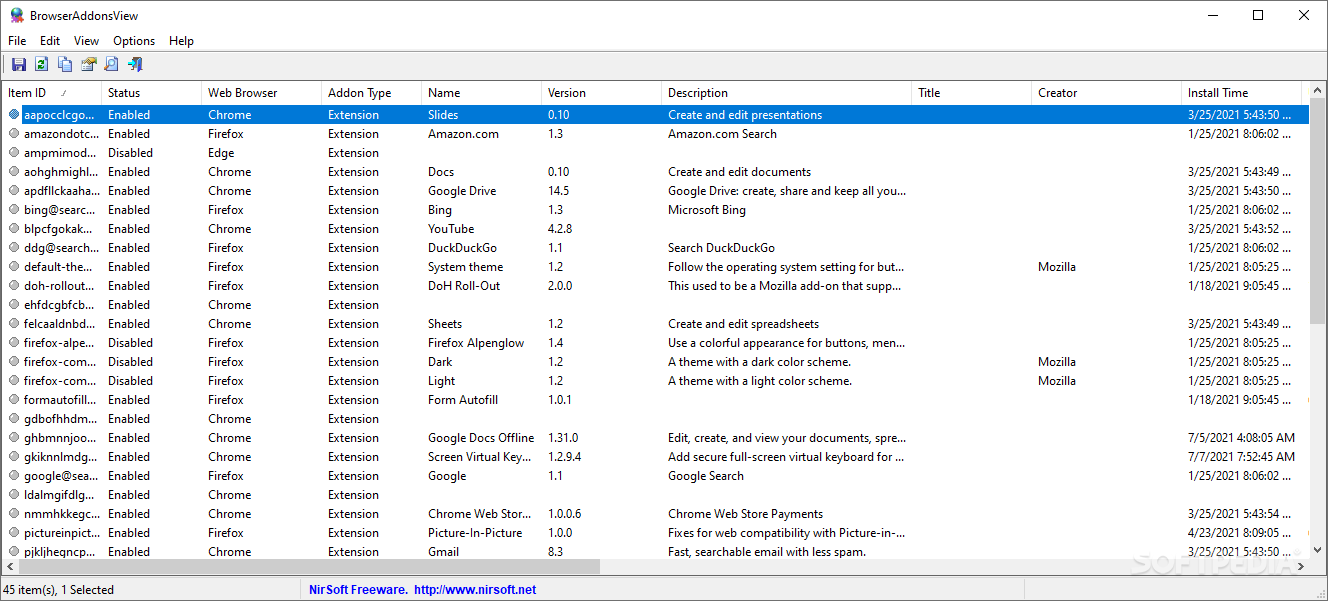Click the row icon beside gkiknnlmdg item

coord(14,457)
